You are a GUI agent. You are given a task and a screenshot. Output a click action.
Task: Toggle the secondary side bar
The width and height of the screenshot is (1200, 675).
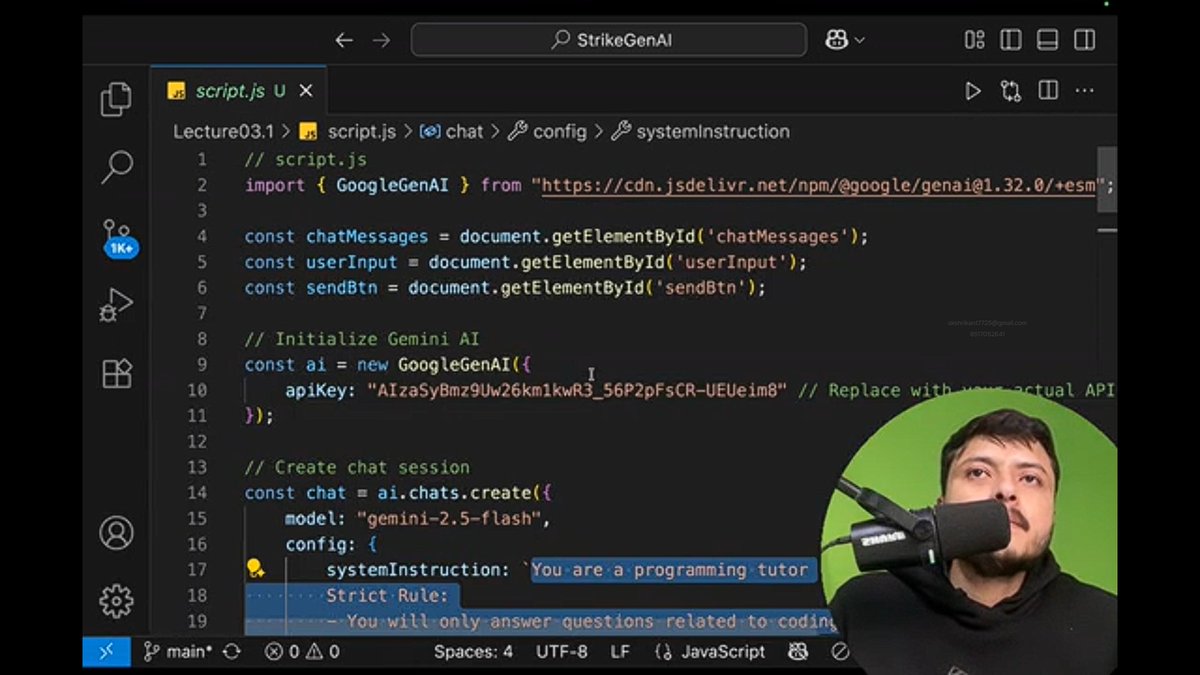pyautogui.click(x=1084, y=40)
